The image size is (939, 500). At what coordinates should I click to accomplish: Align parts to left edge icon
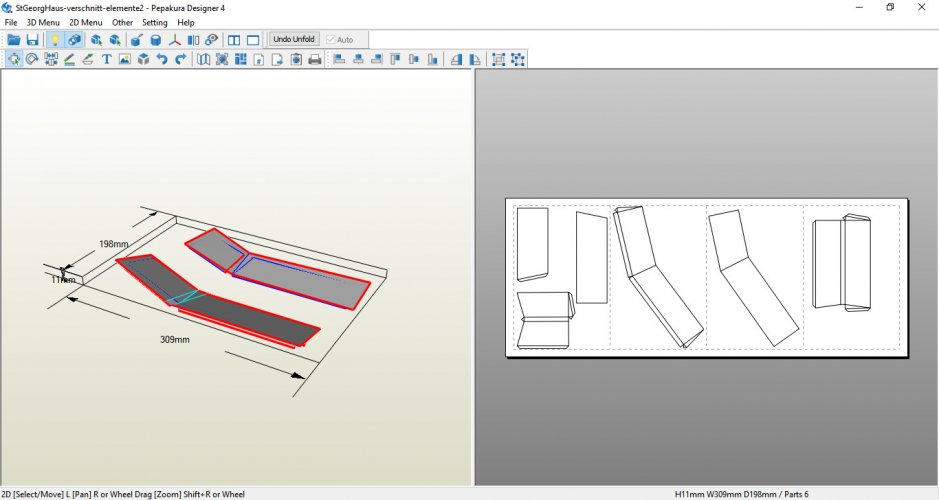coord(340,59)
